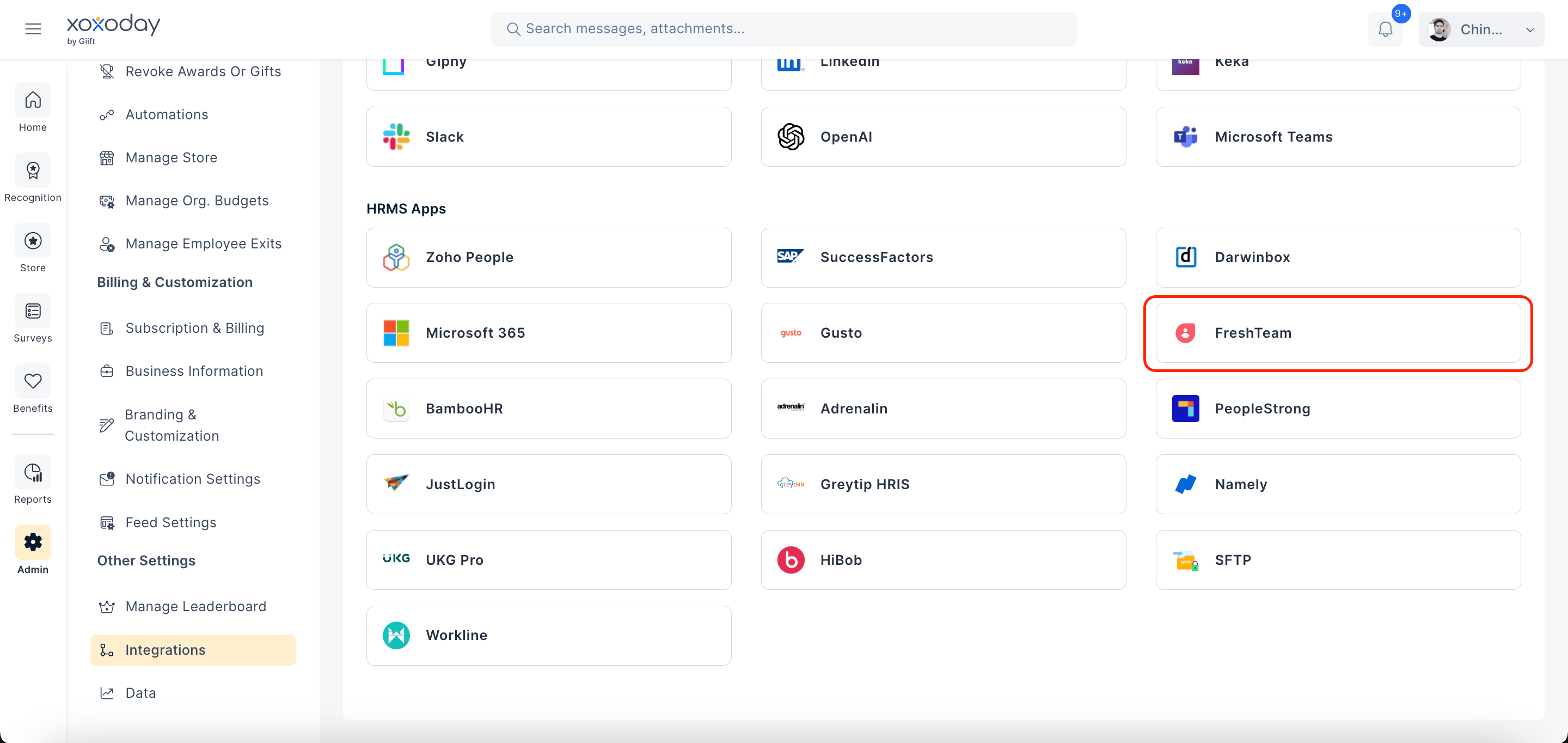1568x743 pixels.
Task: Click the OpenAI logo icon
Action: 791,137
